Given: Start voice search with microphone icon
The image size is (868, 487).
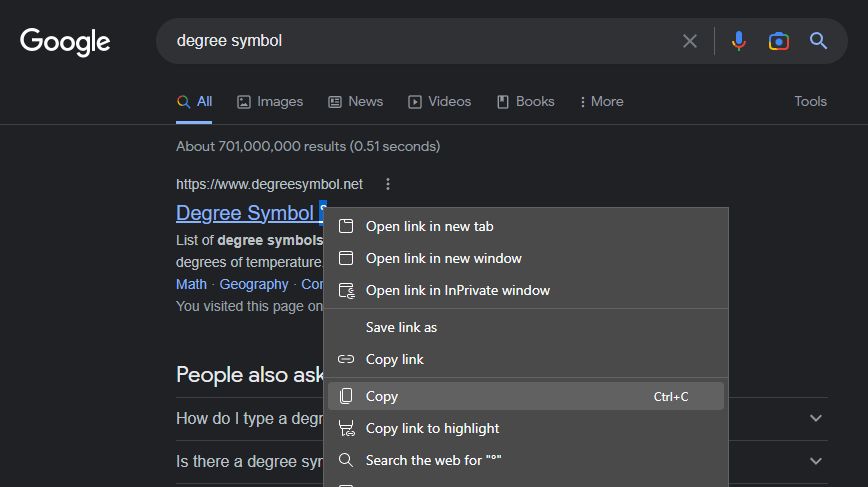Looking at the screenshot, I should click(x=738, y=41).
